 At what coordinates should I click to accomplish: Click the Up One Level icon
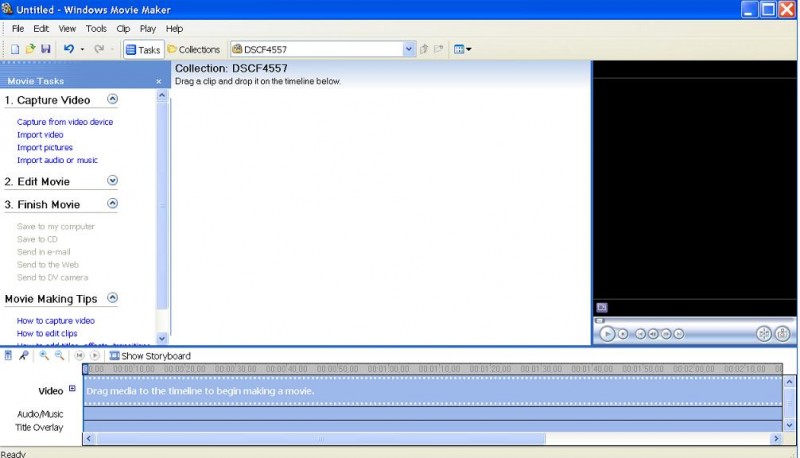(x=423, y=49)
